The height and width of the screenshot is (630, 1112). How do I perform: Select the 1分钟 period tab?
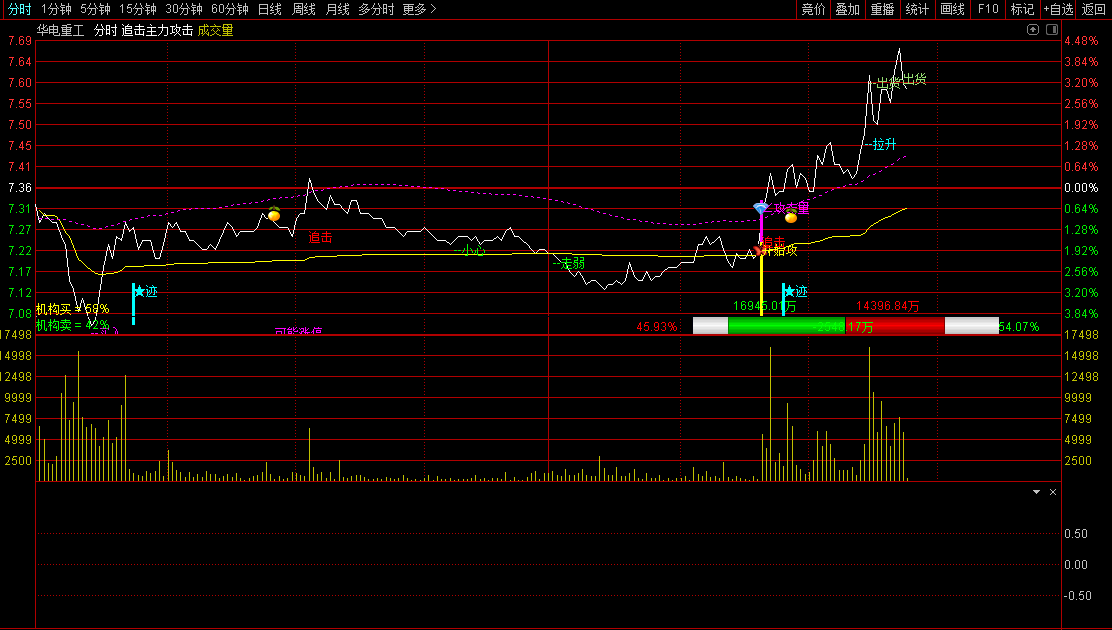56,9
